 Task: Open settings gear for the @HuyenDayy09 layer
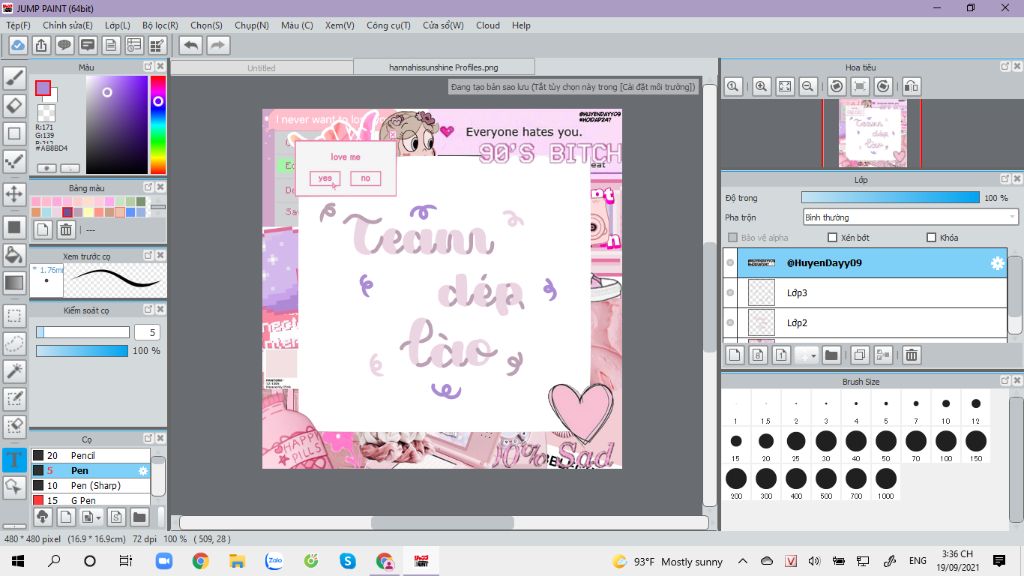click(997, 263)
